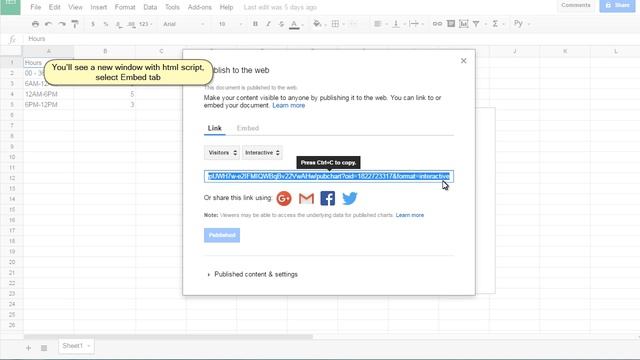The height and width of the screenshot is (360, 640).
Task: Select cell containing 6PM-12PM
Action: (x=49, y=105)
